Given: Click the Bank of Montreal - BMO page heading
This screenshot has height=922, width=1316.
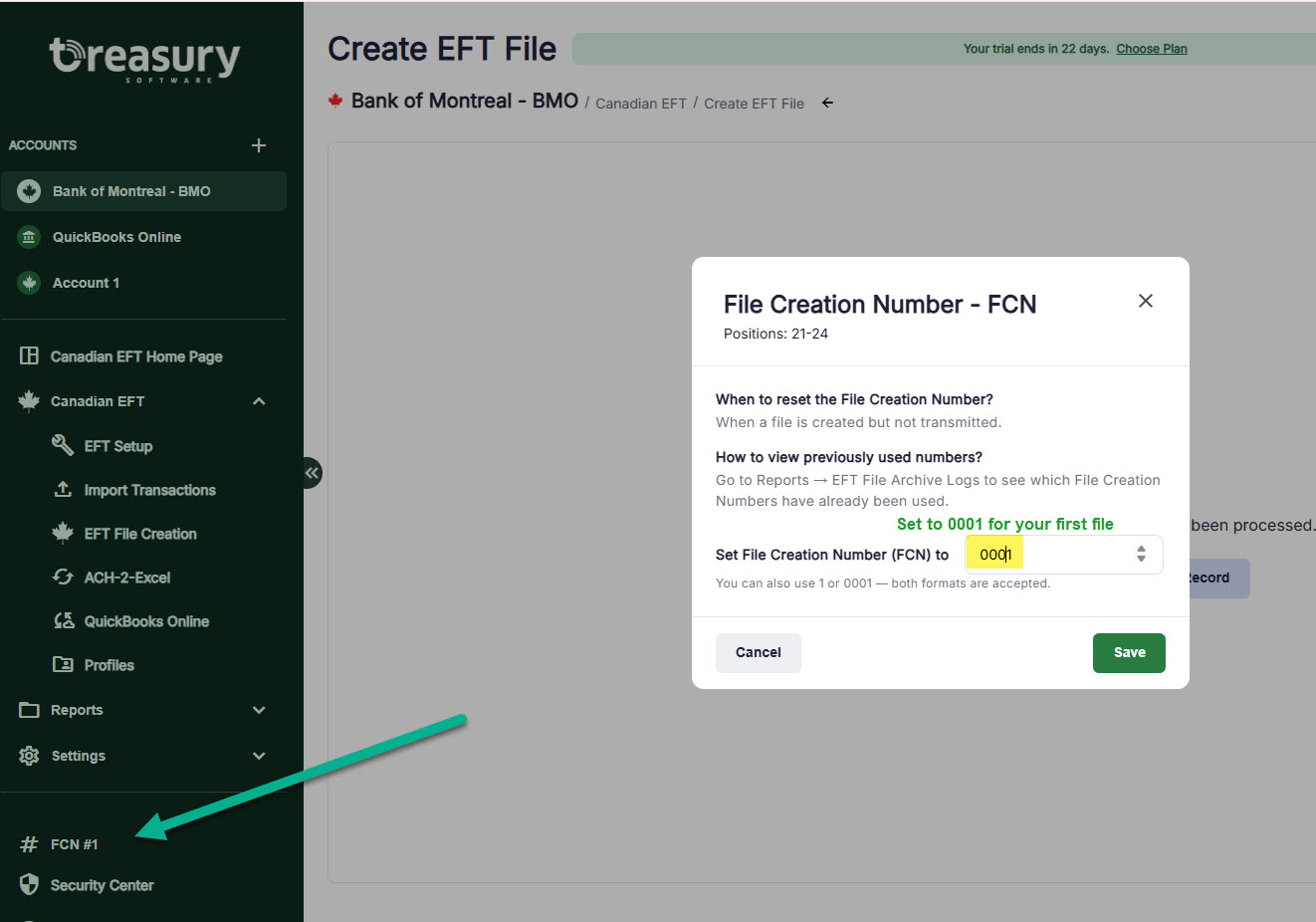Looking at the screenshot, I should pos(465,102).
